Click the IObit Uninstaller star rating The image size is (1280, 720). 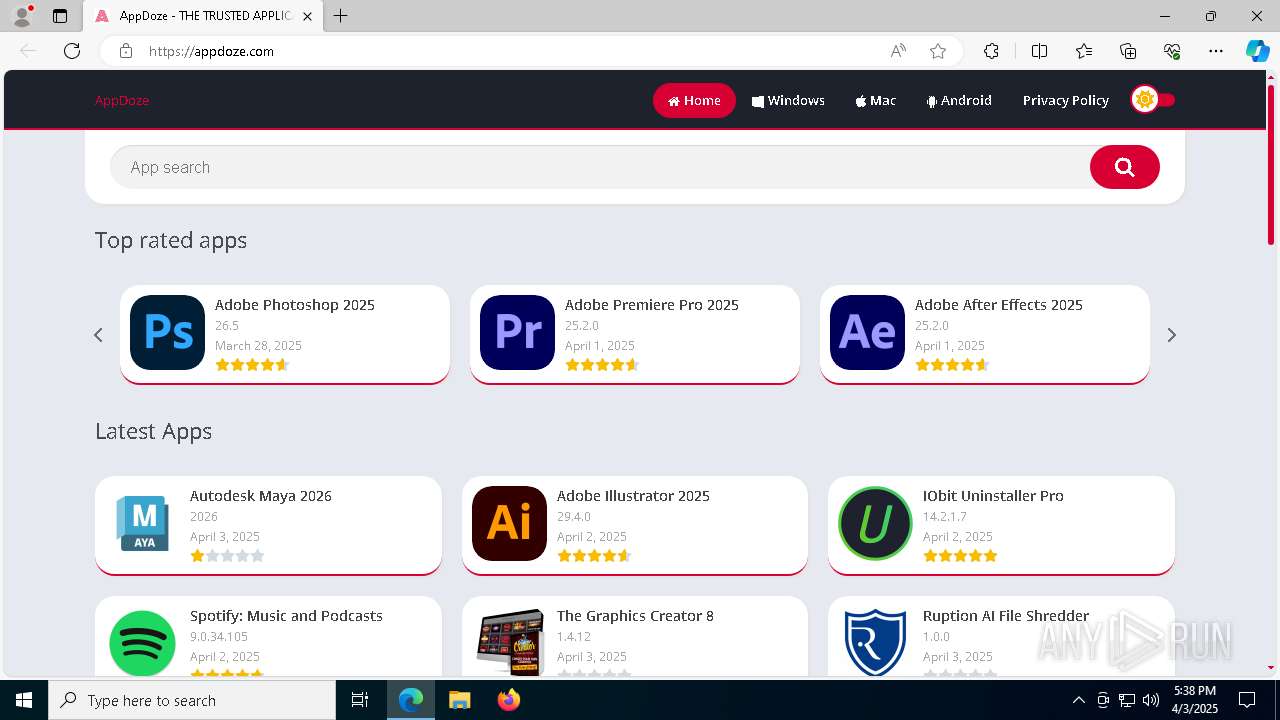pos(960,556)
